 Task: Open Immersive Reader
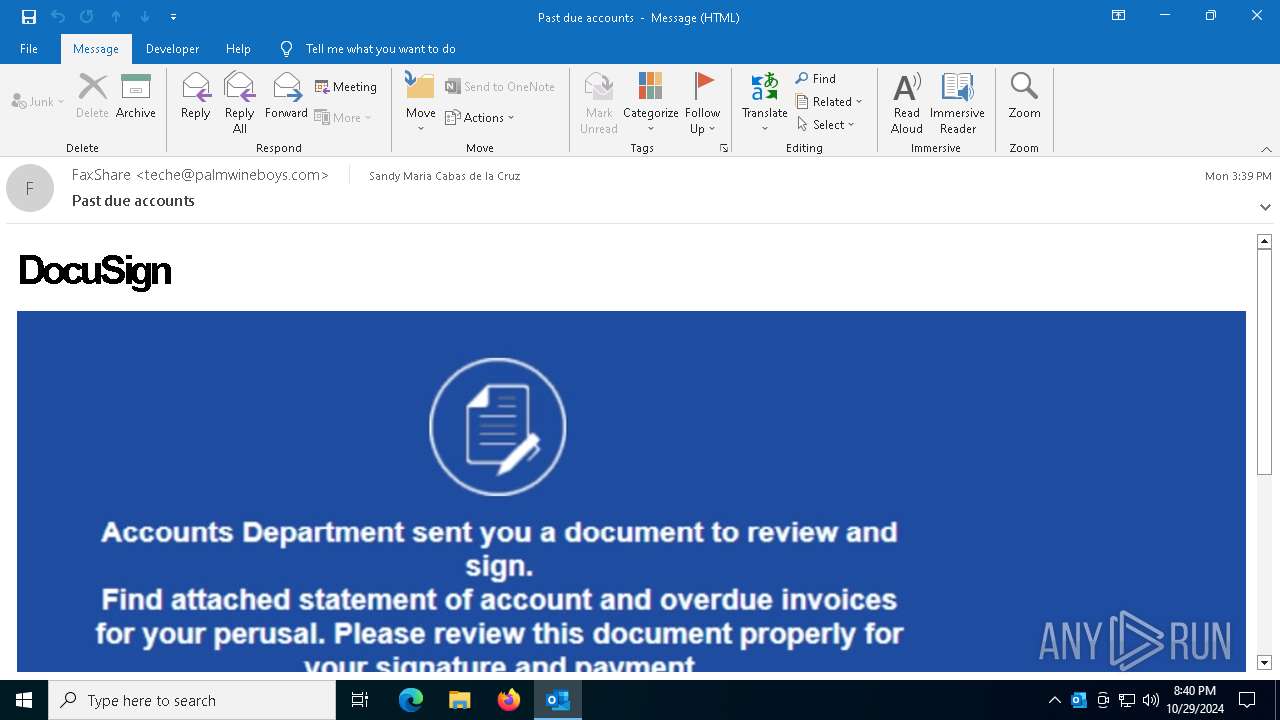pyautogui.click(x=958, y=103)
